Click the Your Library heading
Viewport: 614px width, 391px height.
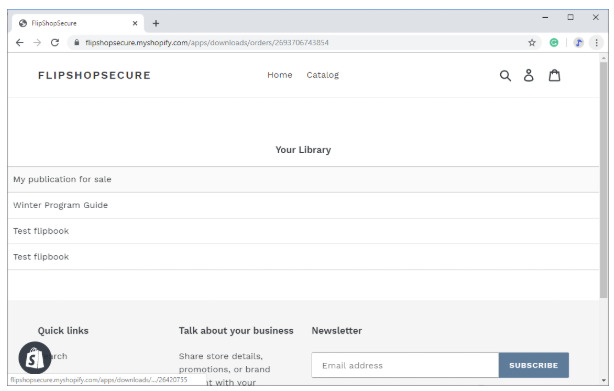pos(303,150)
